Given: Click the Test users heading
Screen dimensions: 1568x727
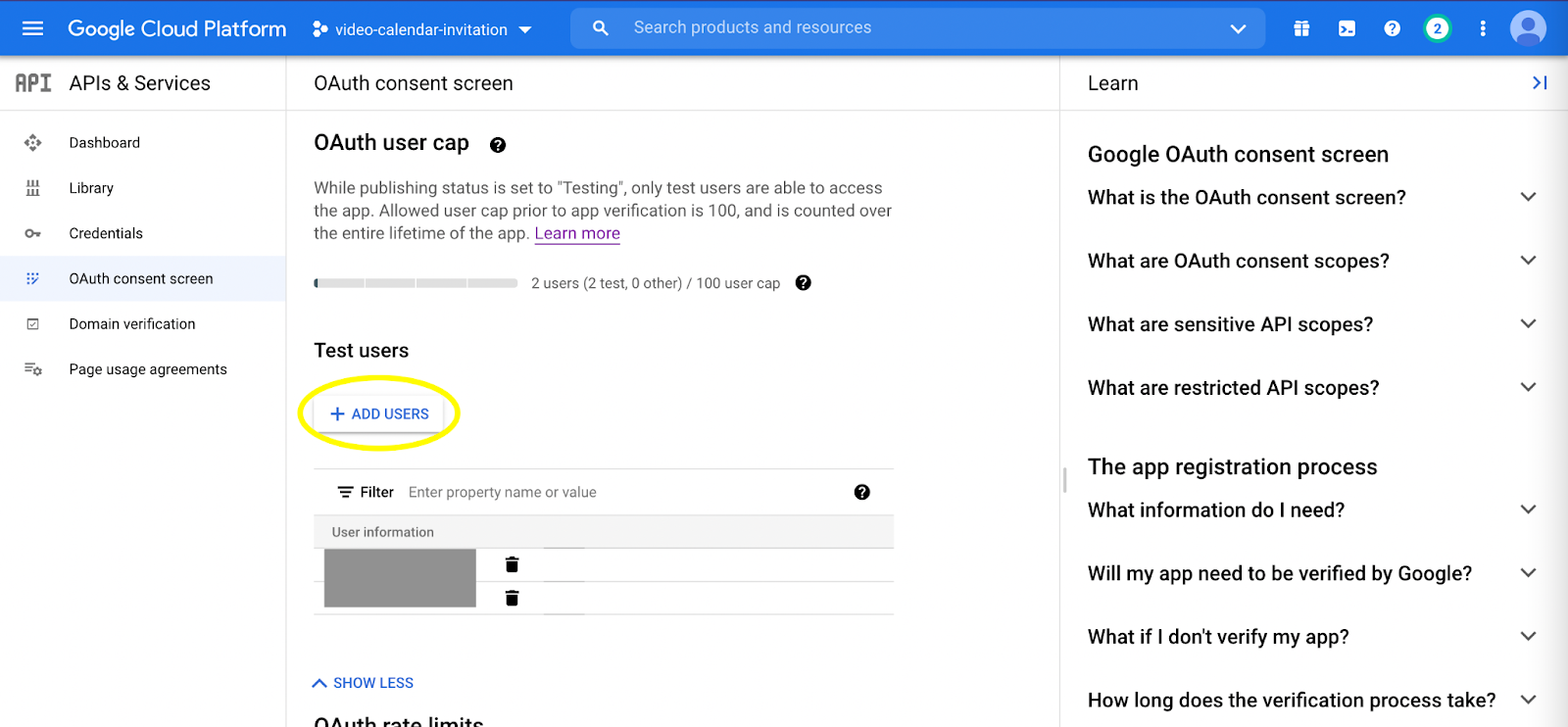Looking at the screenshot, I should pyautogui.click(x=362, y=351).
